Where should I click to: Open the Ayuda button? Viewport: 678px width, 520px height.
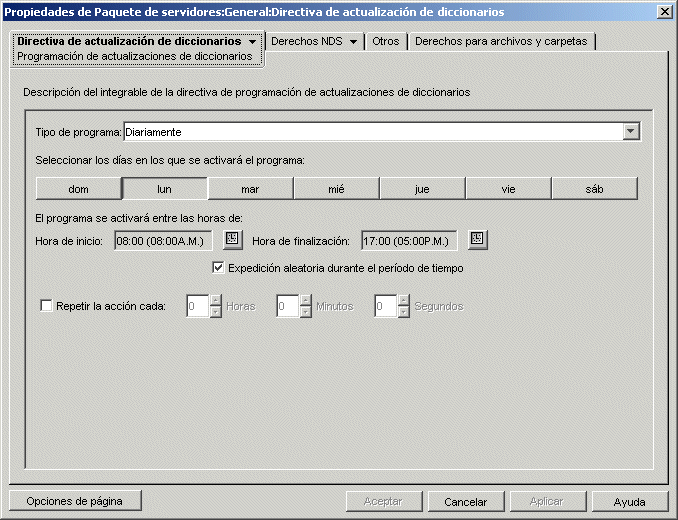coord(630,501)
